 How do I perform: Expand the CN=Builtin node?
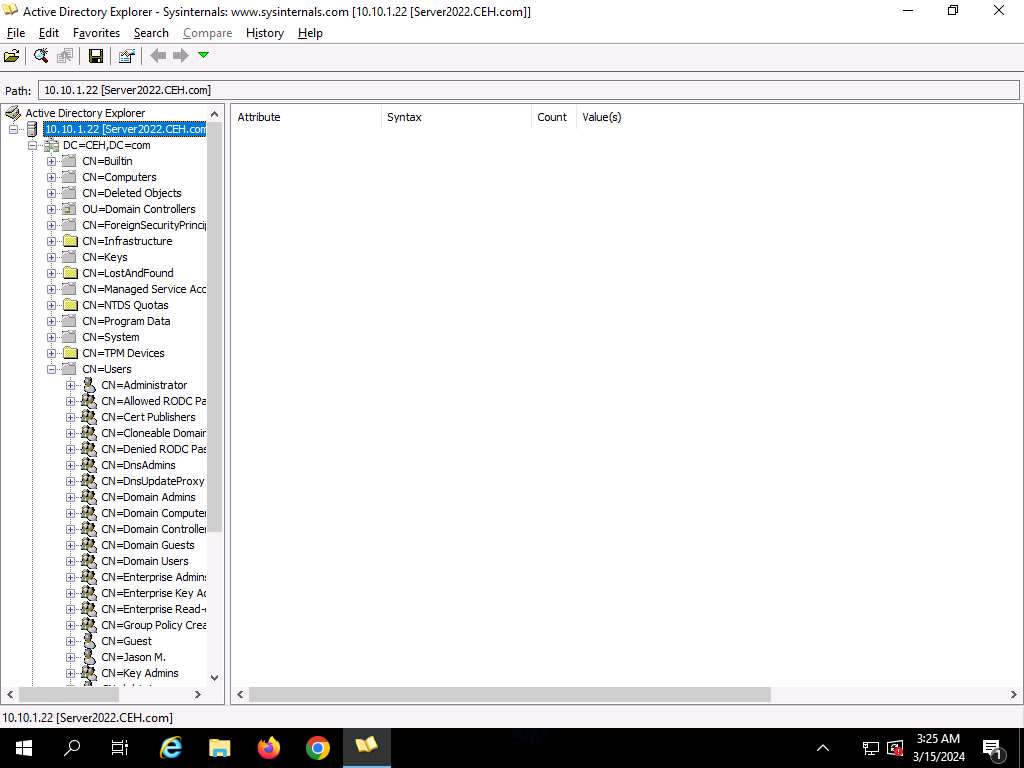pos(52,161)
